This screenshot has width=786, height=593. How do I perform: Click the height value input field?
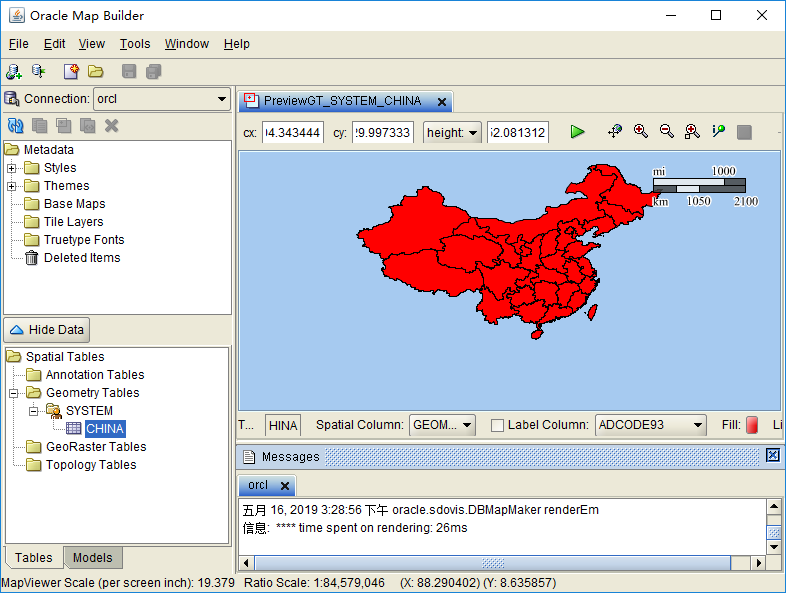pyautogui.click(x=518, y=133)
